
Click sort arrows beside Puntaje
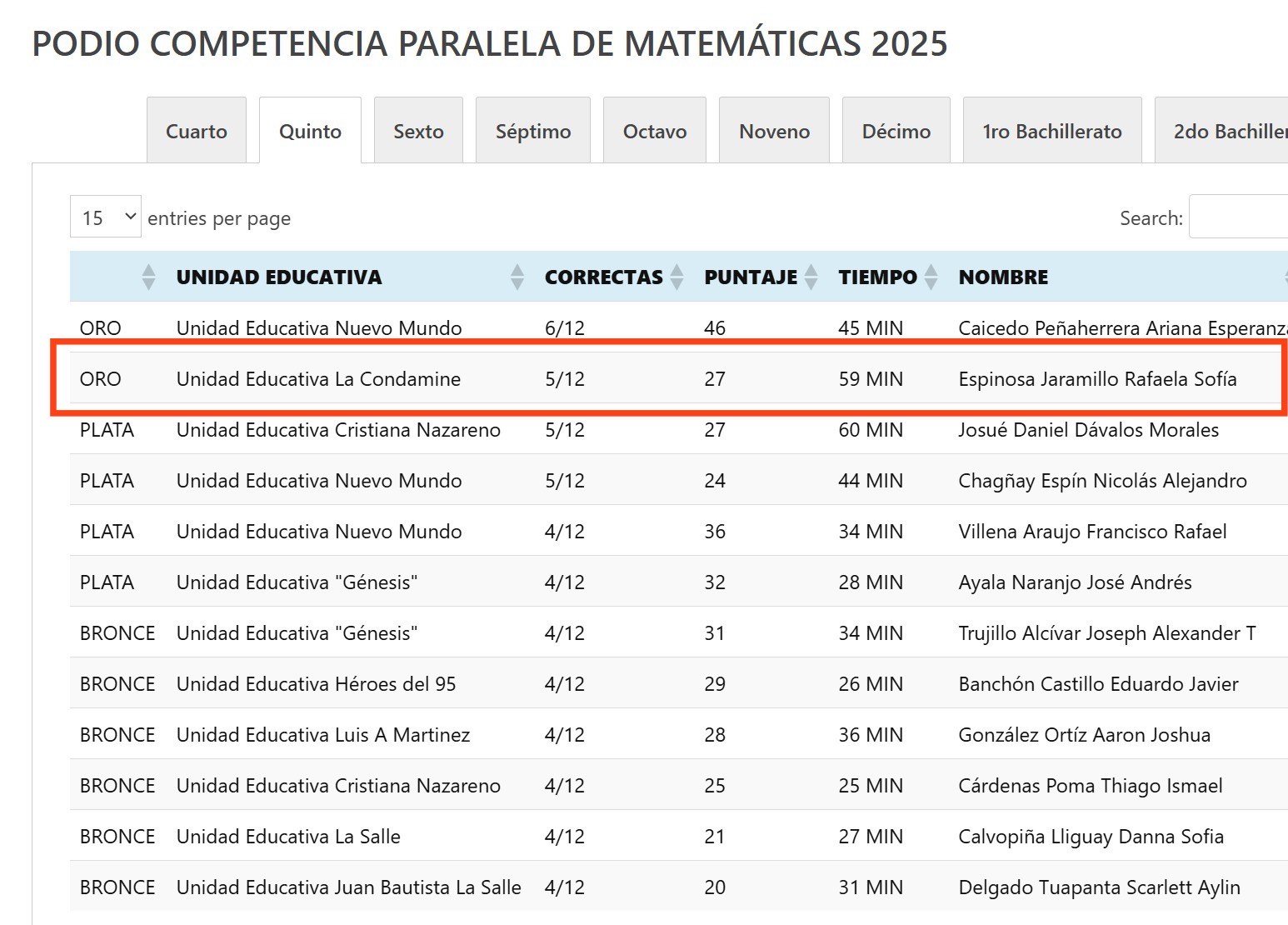tap(811, 277)
